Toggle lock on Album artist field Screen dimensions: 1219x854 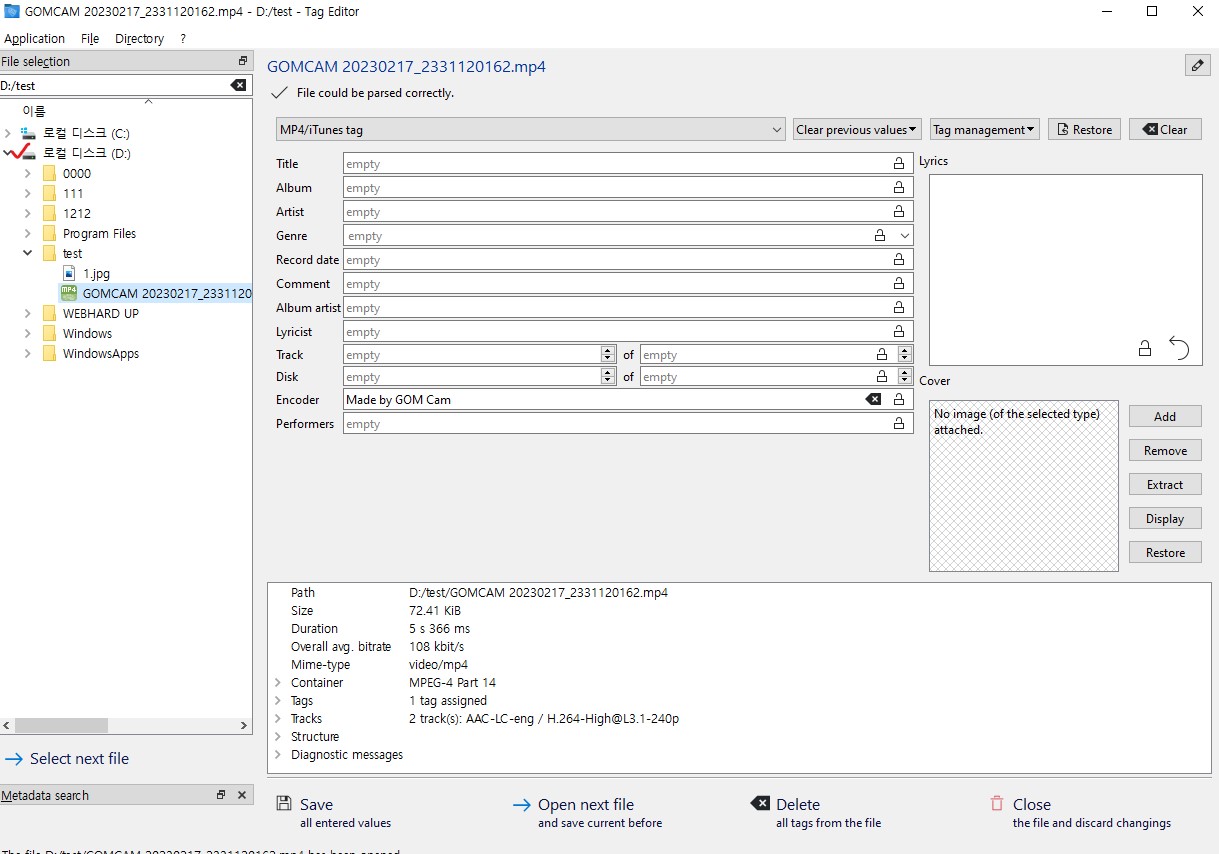pos(899,307)
